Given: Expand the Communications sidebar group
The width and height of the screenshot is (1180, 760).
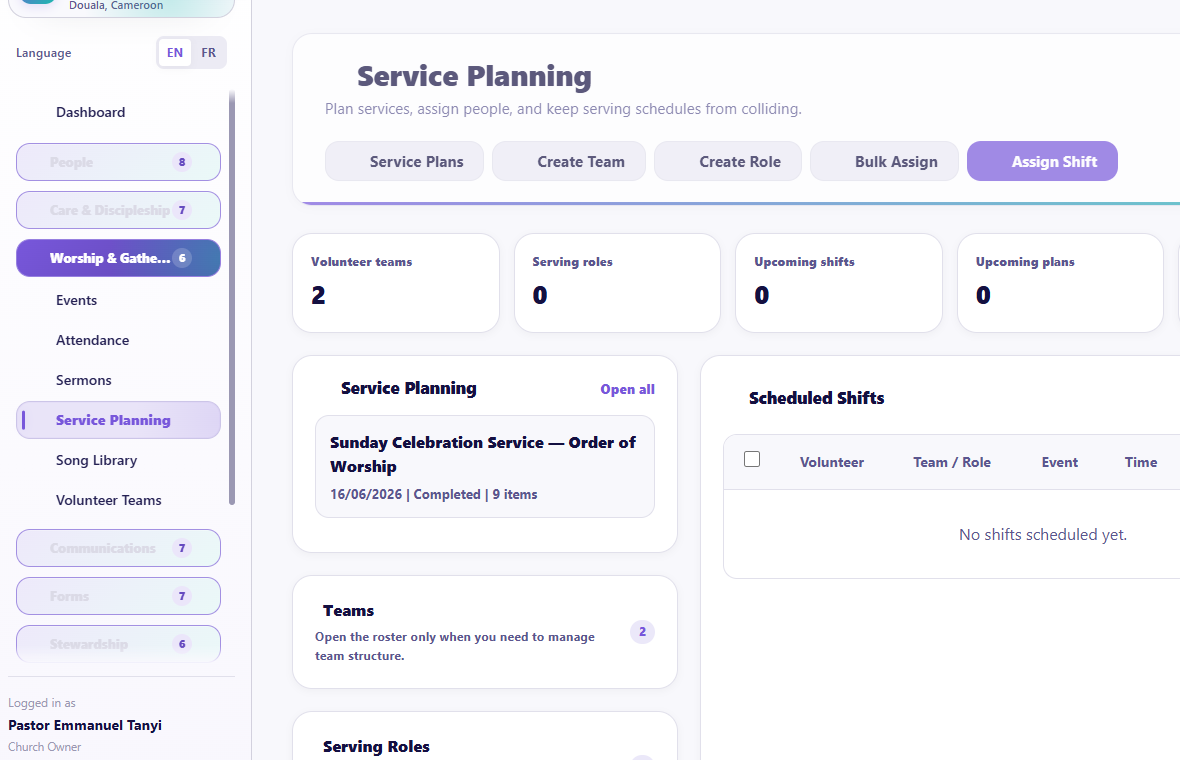Looking at the screenshot, I should [x=118, y=548].
